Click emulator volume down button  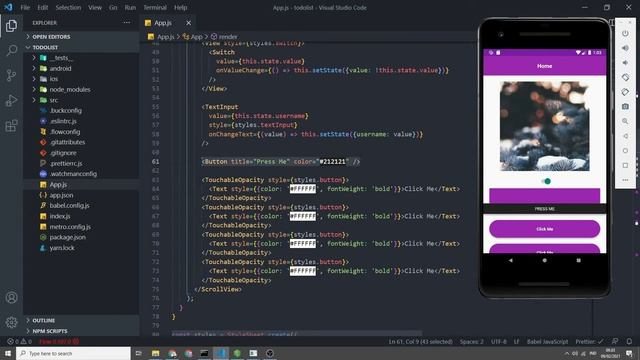625,63
